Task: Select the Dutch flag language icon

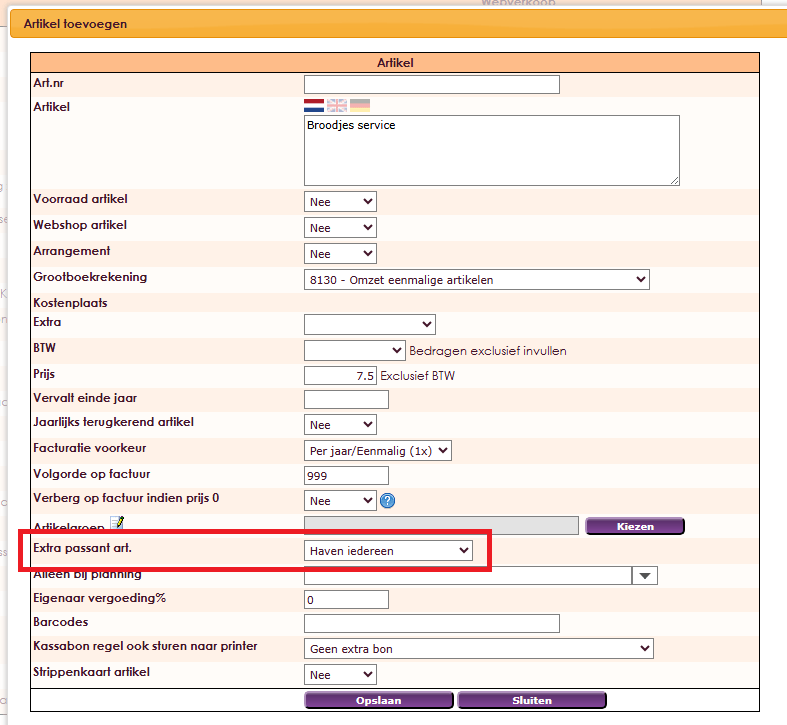Action: click(314, 105)
